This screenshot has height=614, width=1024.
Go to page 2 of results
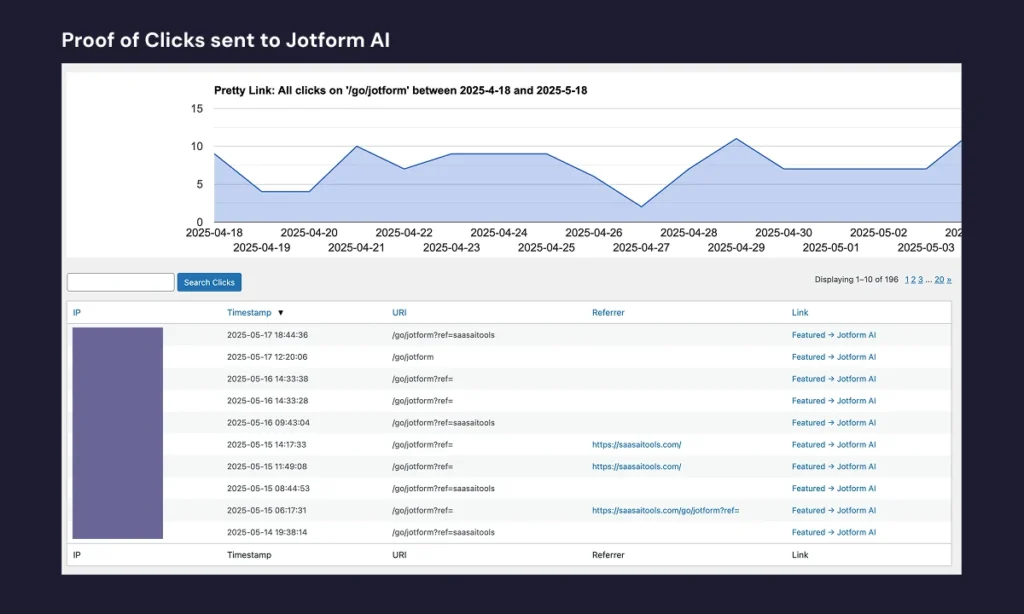pyautogui.click(x=914, y=280)
